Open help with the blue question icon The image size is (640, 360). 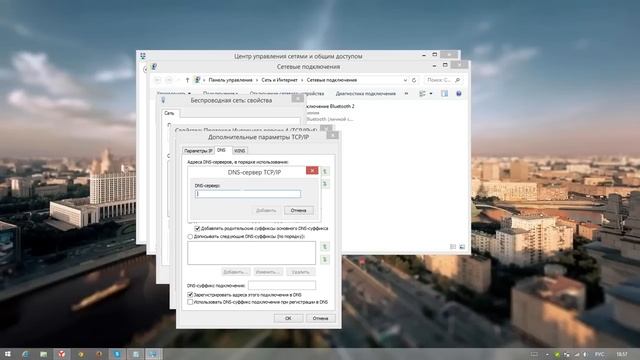click(x=459, y=93)
